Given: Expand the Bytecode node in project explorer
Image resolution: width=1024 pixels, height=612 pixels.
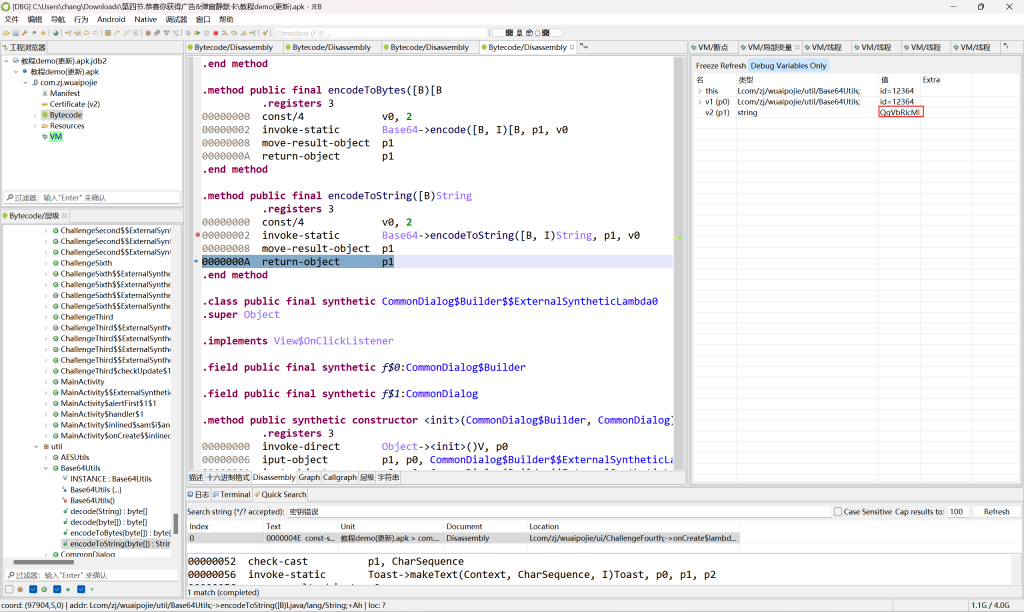Looking at the screenshot, I should (35, 115).
